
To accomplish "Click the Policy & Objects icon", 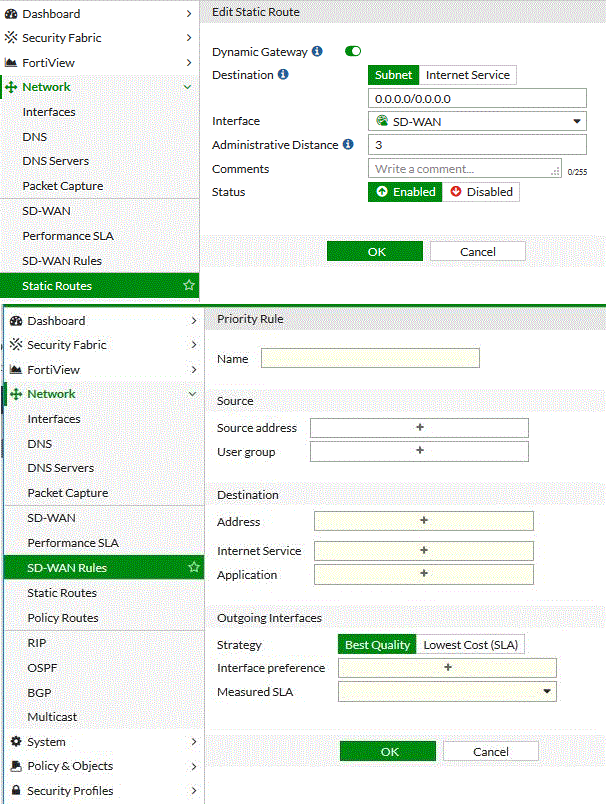I will pyautogui.click(x=16, y=766).
